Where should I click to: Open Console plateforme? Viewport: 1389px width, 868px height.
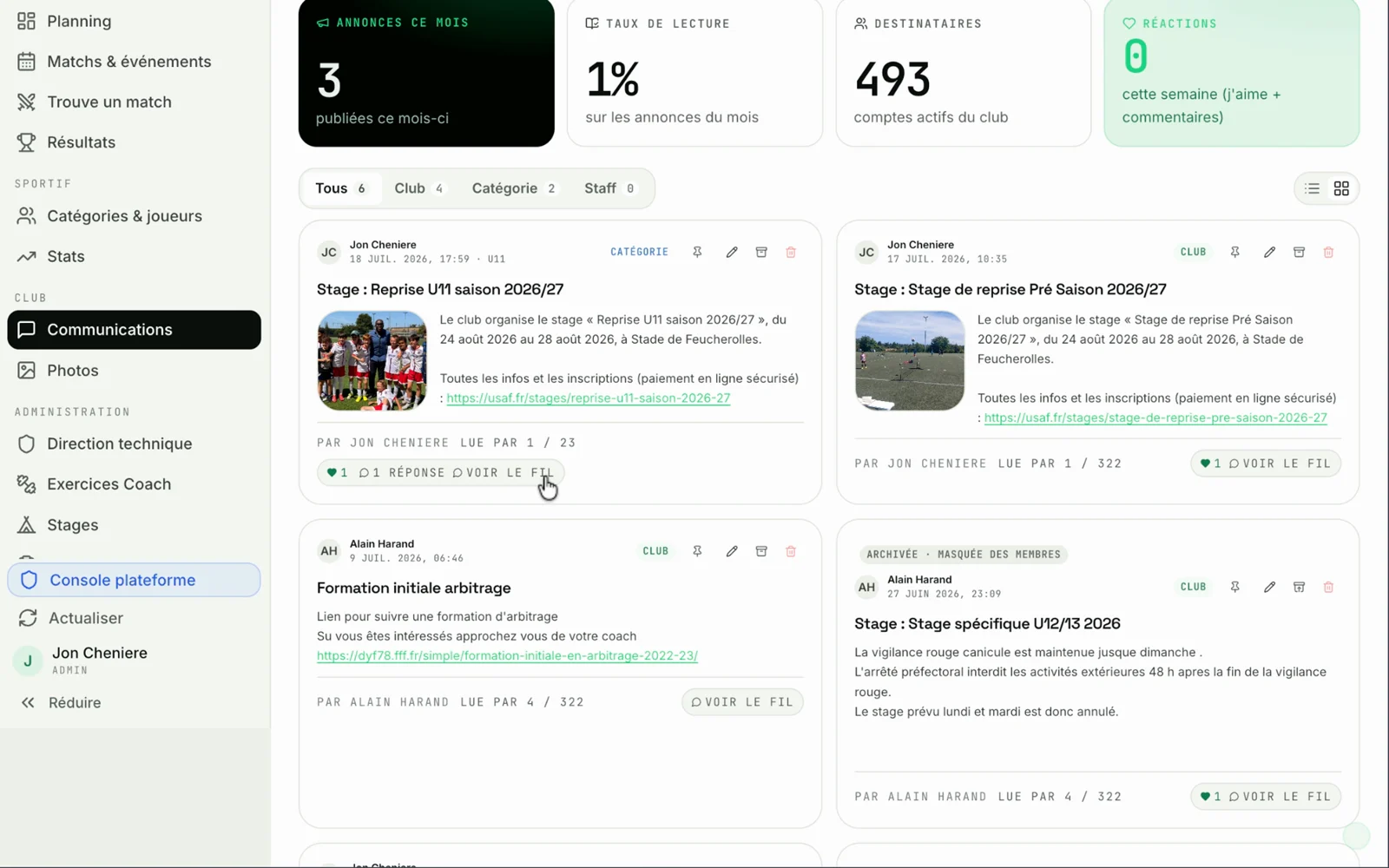pos(134,580)
